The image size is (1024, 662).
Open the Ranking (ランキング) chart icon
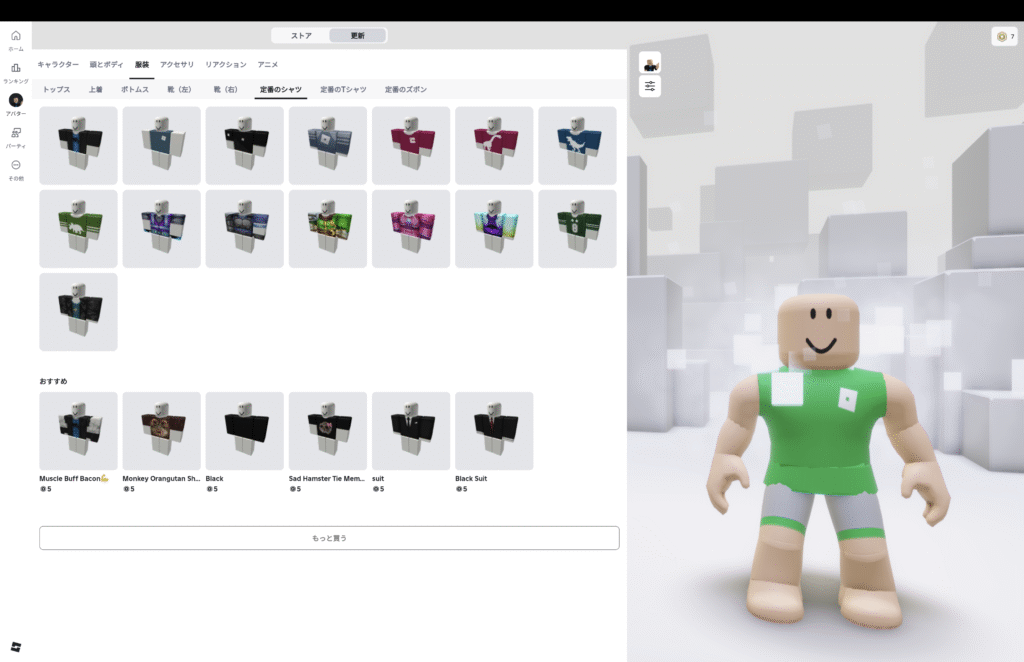click(16, 69)
